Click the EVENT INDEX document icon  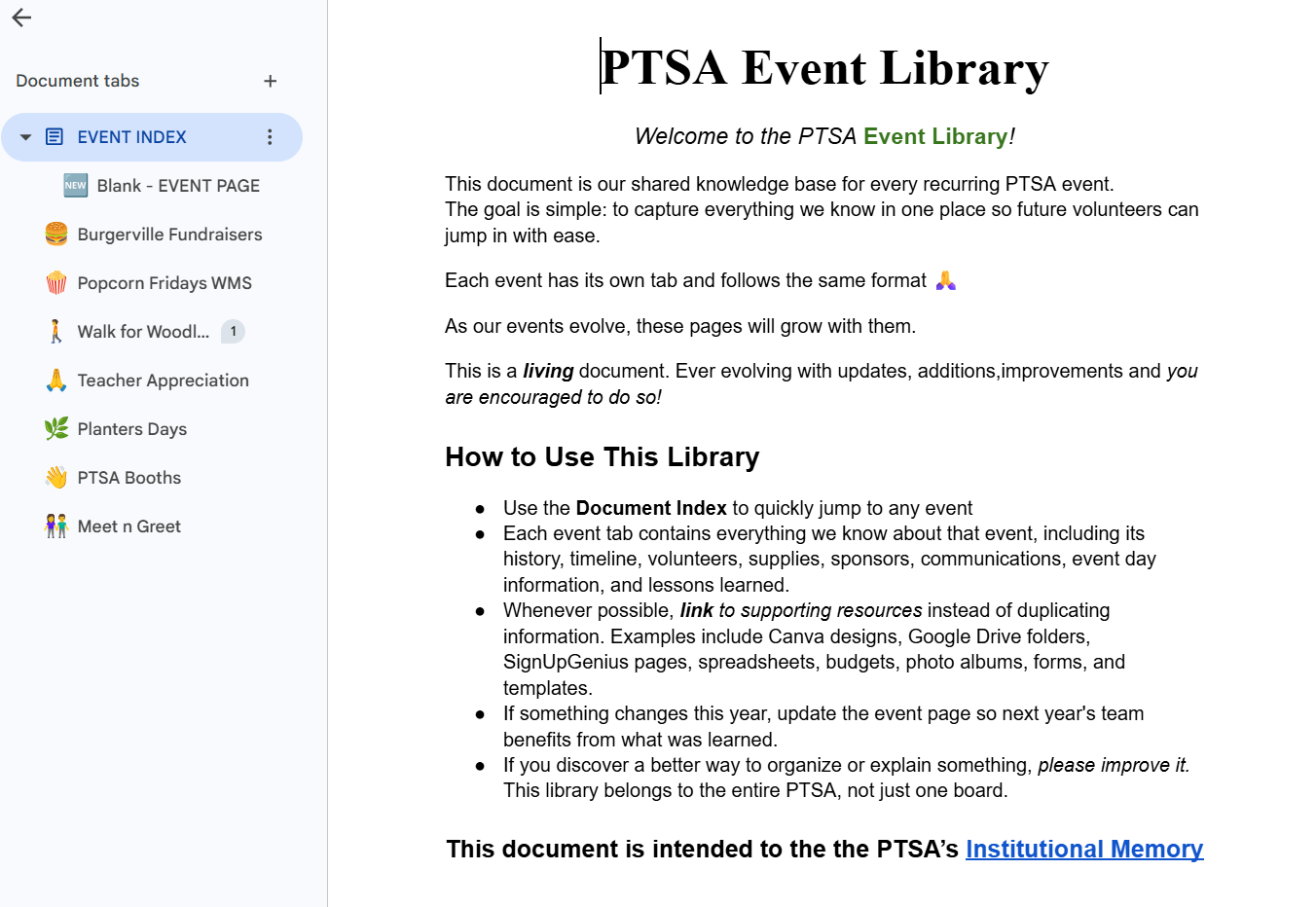pyautogui.click(x=55, y=137)
